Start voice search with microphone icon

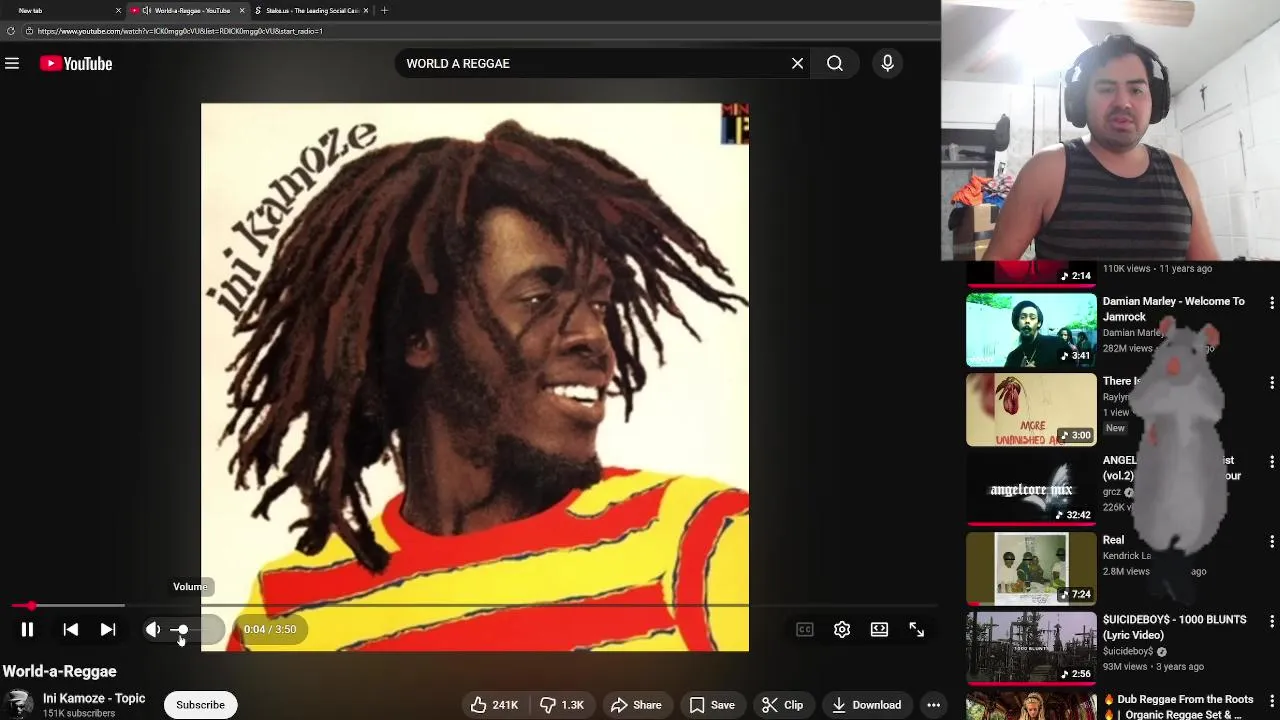click(x=887, y=63)
